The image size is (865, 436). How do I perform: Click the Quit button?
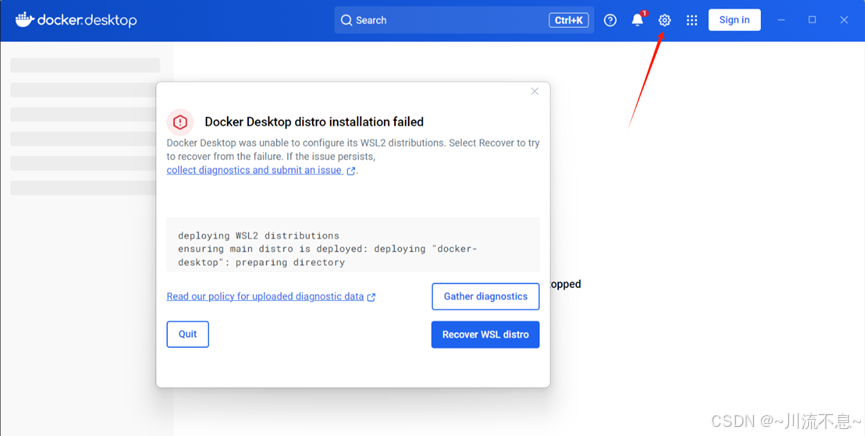tap(188, 334)
